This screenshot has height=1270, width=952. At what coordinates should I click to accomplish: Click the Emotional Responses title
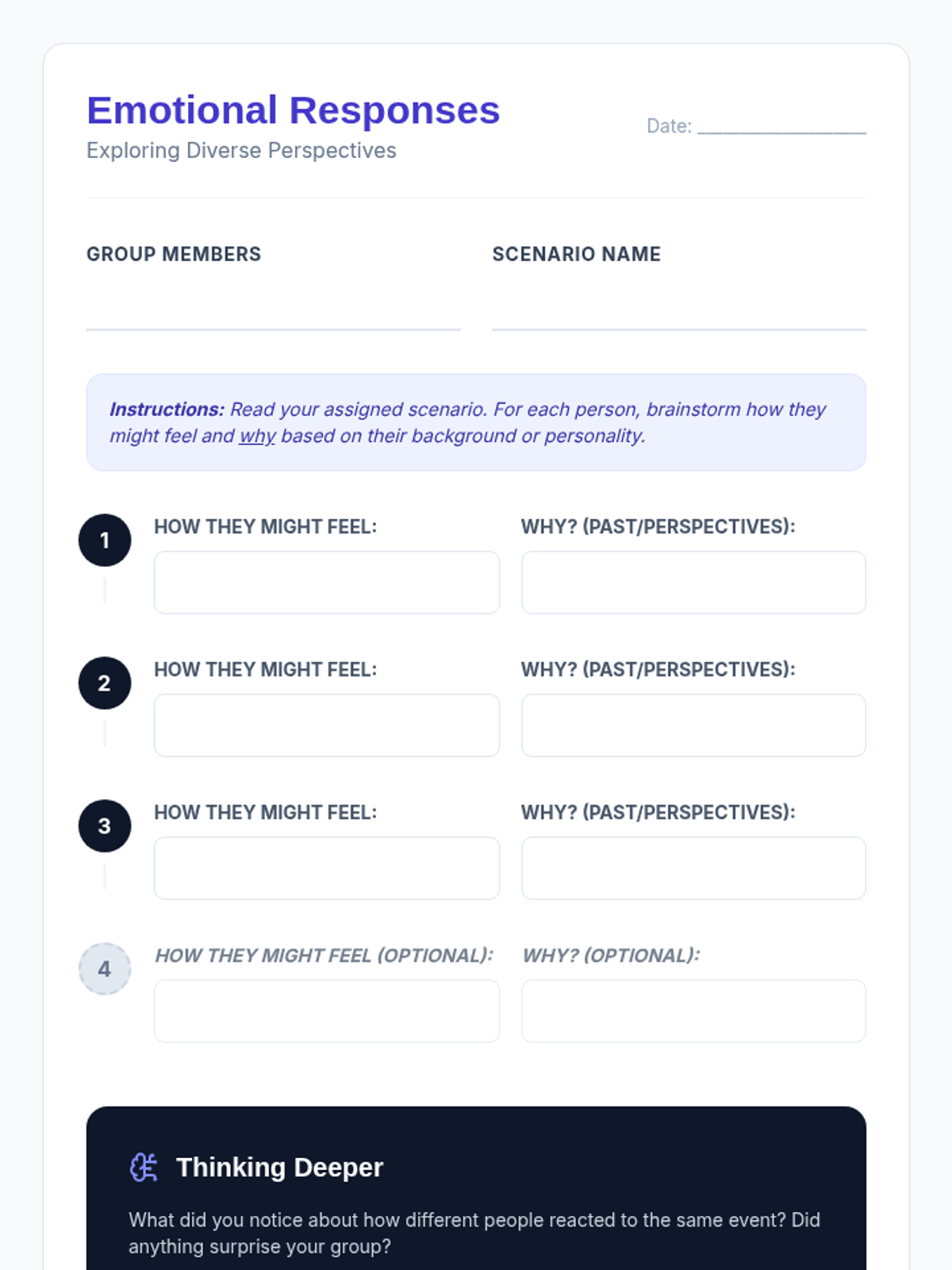[x=293, y=110]
